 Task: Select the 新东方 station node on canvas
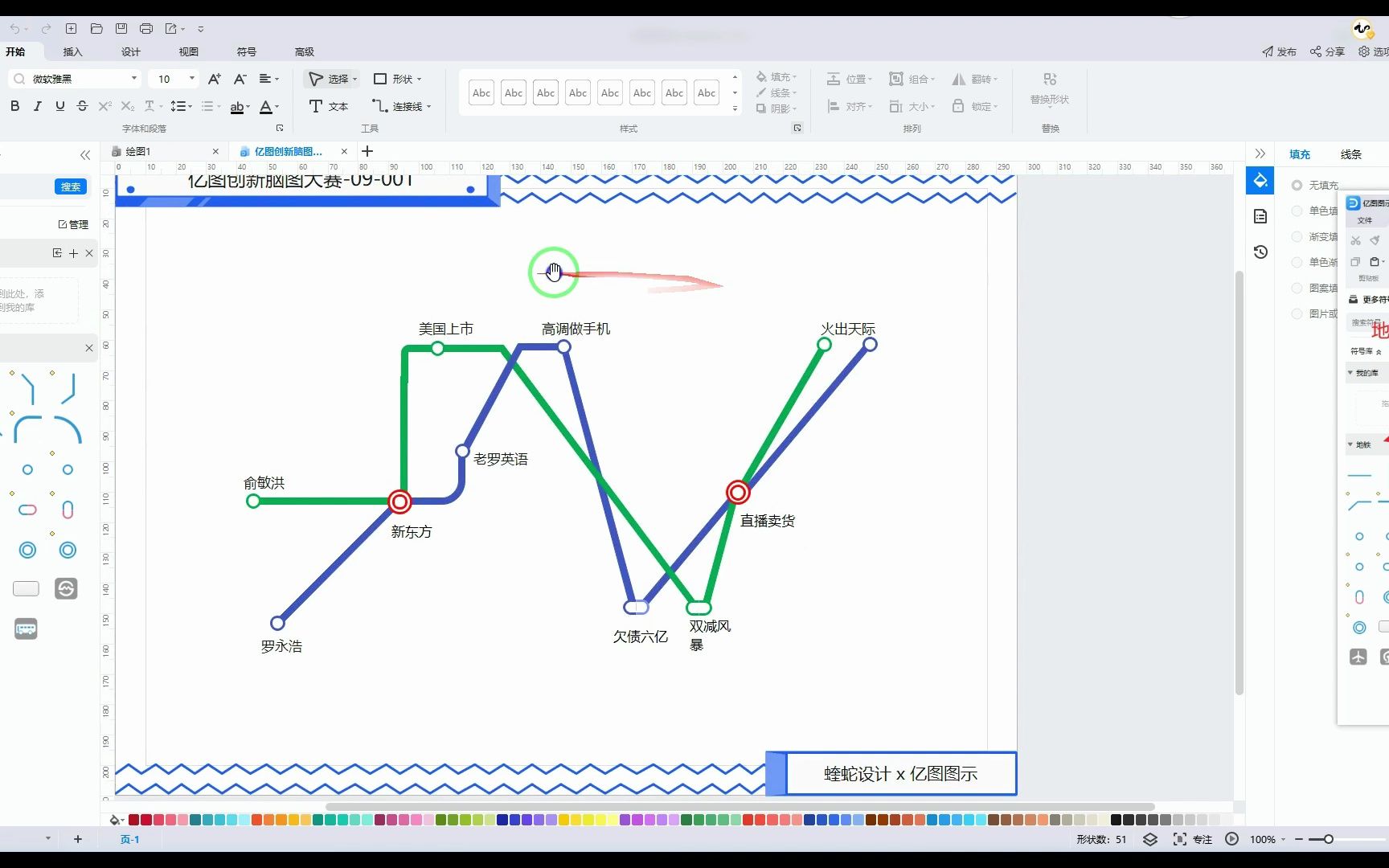click(399, 502)
